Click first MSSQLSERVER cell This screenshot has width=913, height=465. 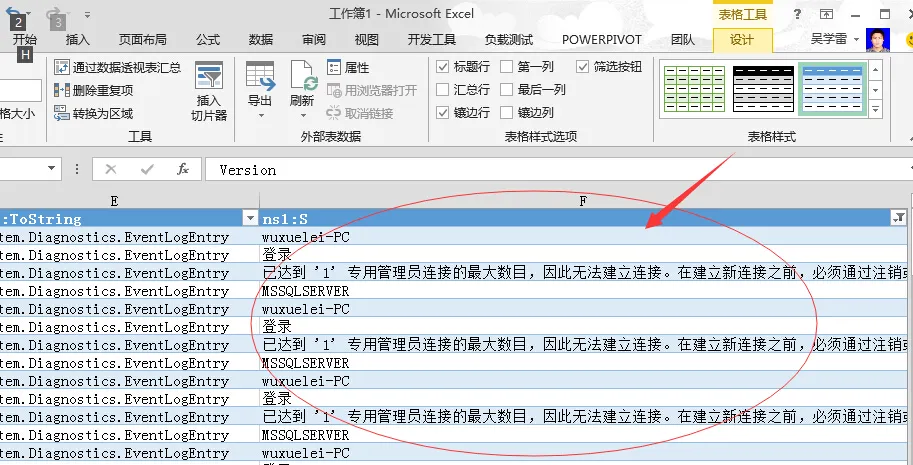pyautogui.click(x=583, y=290)
